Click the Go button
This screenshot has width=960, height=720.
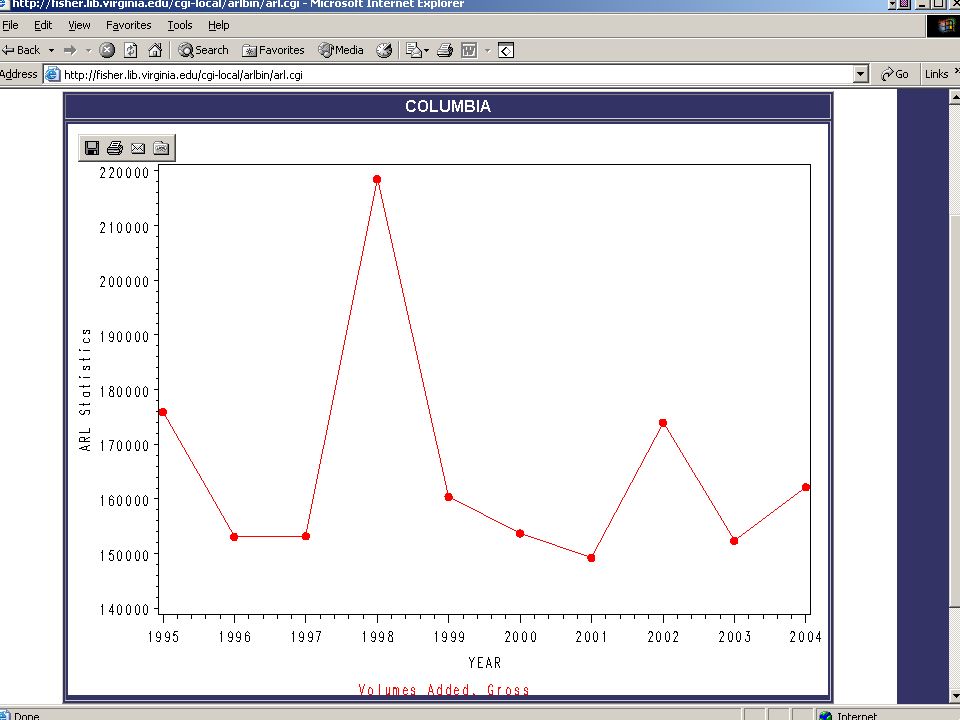(x=894, y=74)
